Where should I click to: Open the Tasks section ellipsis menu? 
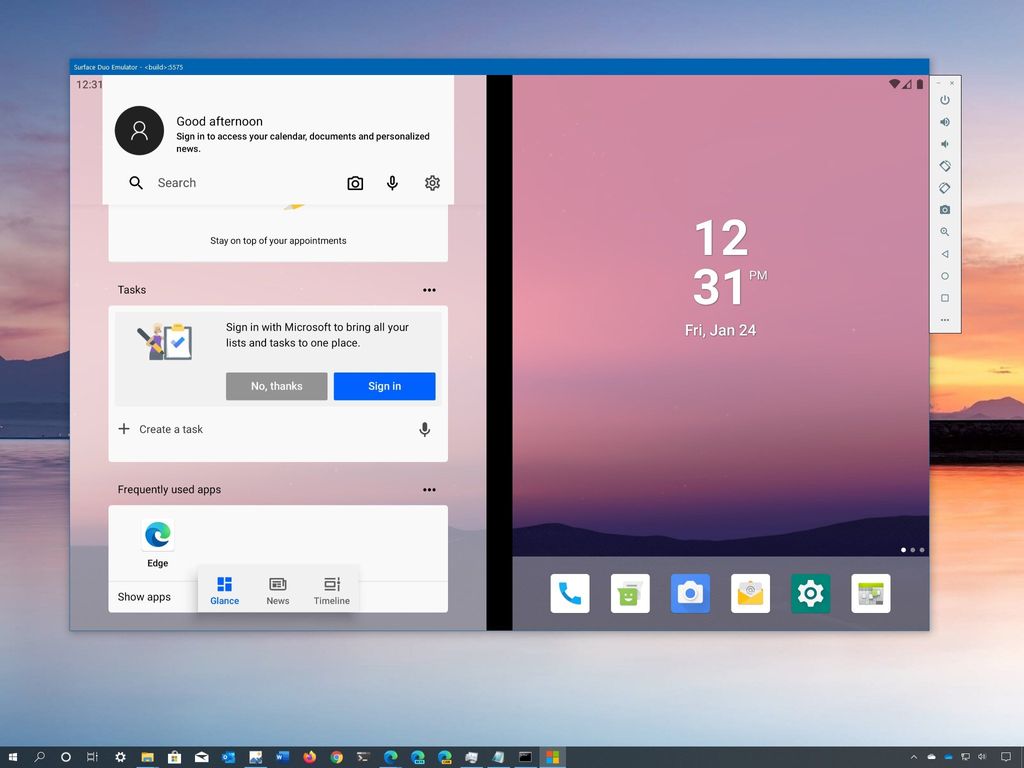click(429, 290)
